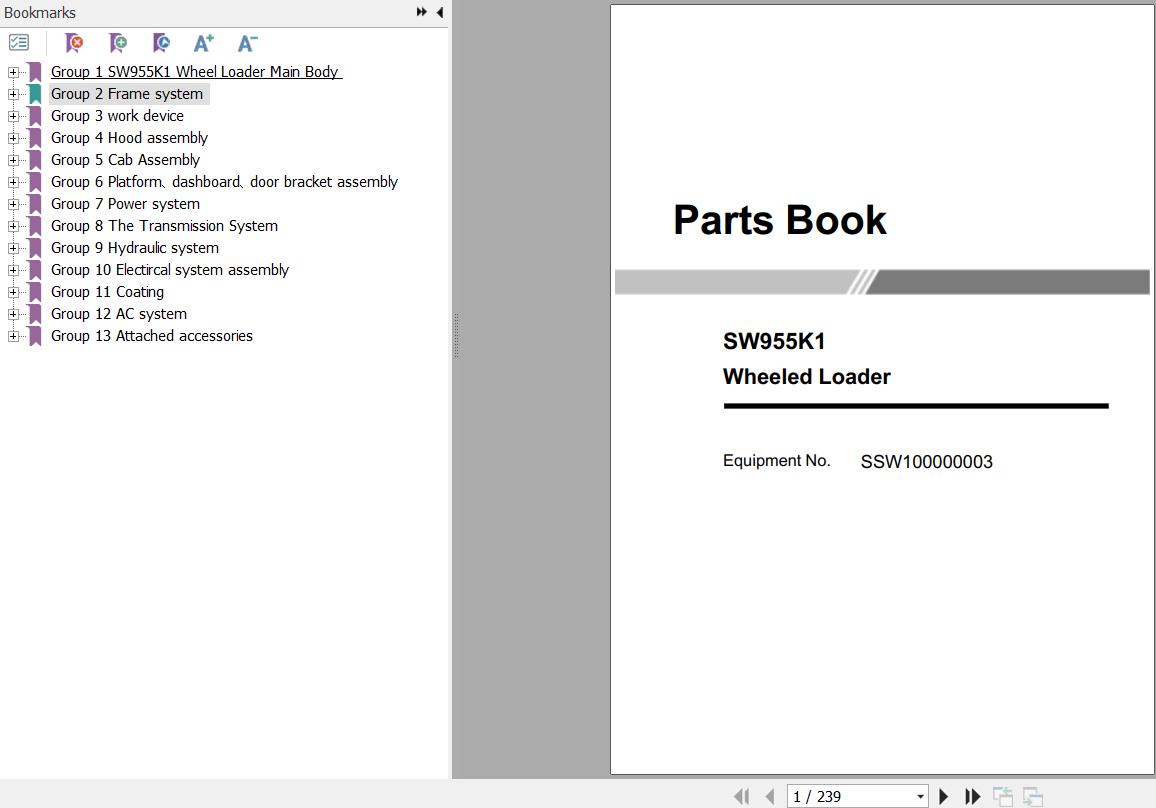The image size is (1156, 808).
Task: Increase bookmark text size with A+
Action: [x=203, y=43]
